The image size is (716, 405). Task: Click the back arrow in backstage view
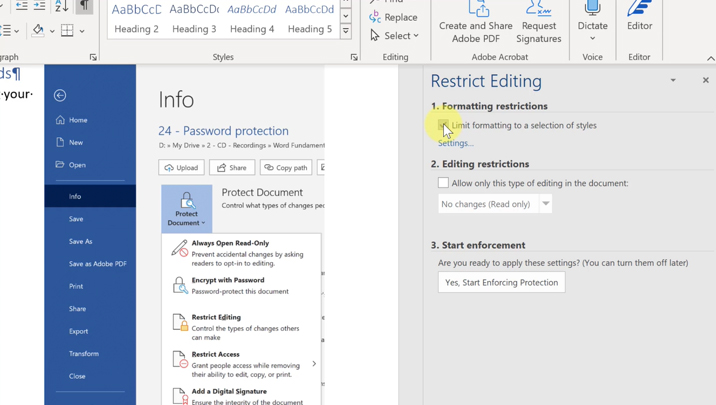pyautogui.click(x=60, y=95)
